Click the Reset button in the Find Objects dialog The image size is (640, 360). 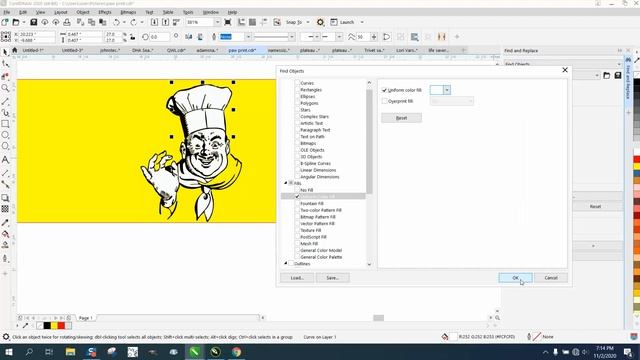[x=401, y=118]
